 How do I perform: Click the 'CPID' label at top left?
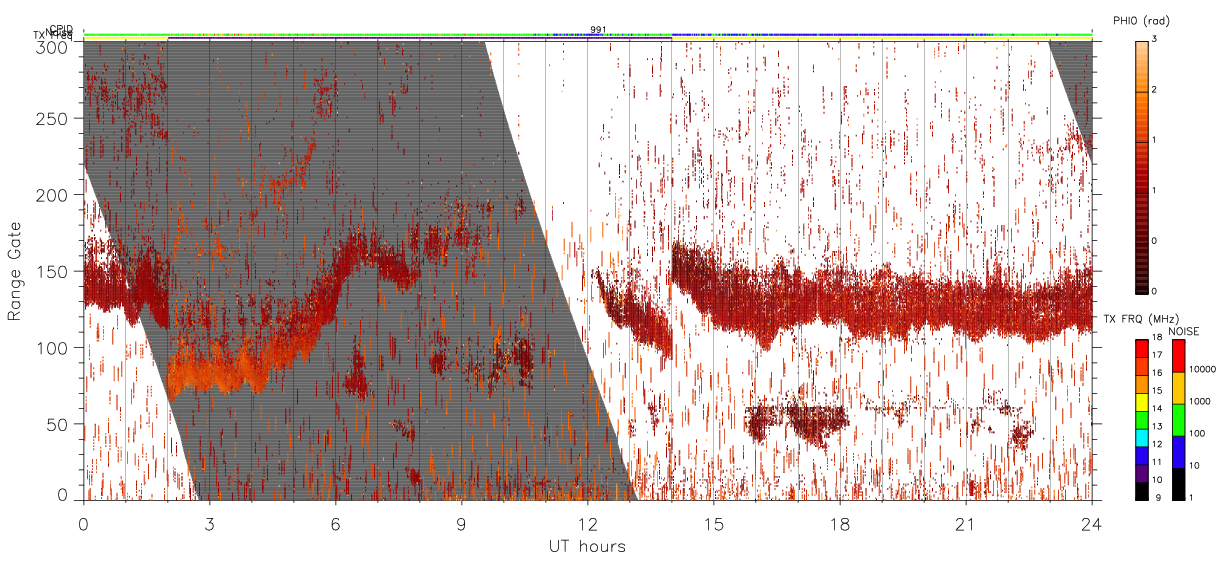[x=61, y=29]
